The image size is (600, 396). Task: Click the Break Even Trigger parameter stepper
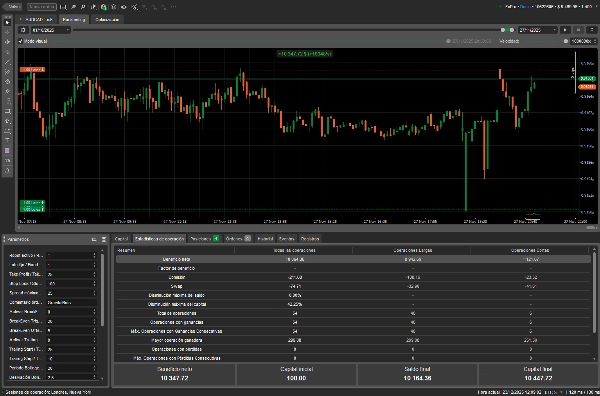[x=95, y=321]
